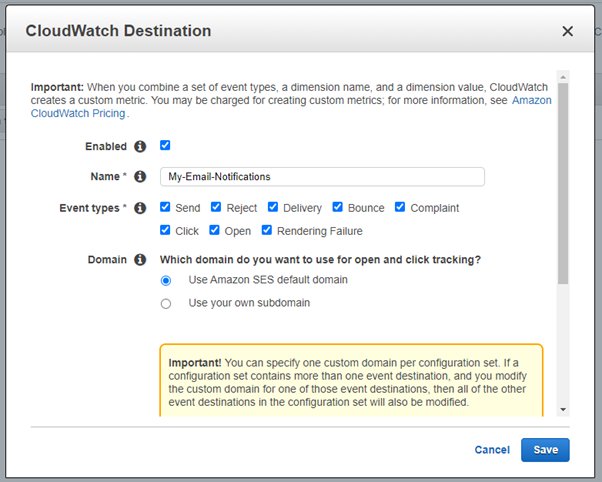
Task: Click the info icon next to Domain
Action: pyautogui.click(x=140, y=260)
